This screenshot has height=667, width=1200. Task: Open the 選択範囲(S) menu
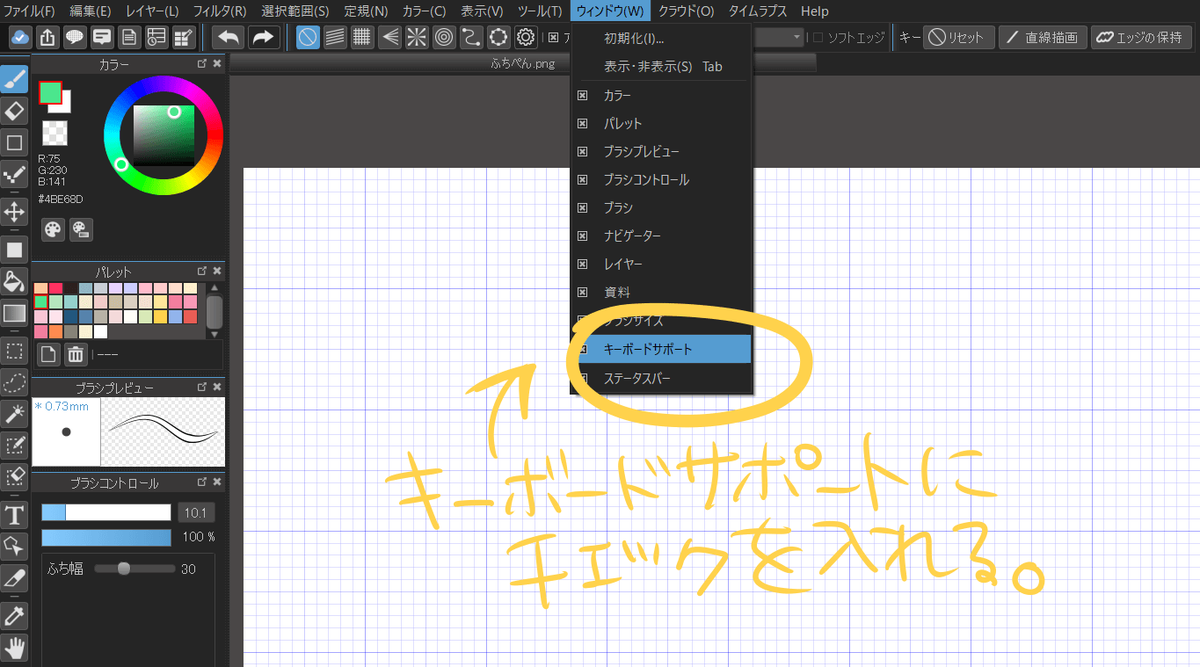click(x=295, y=11)
